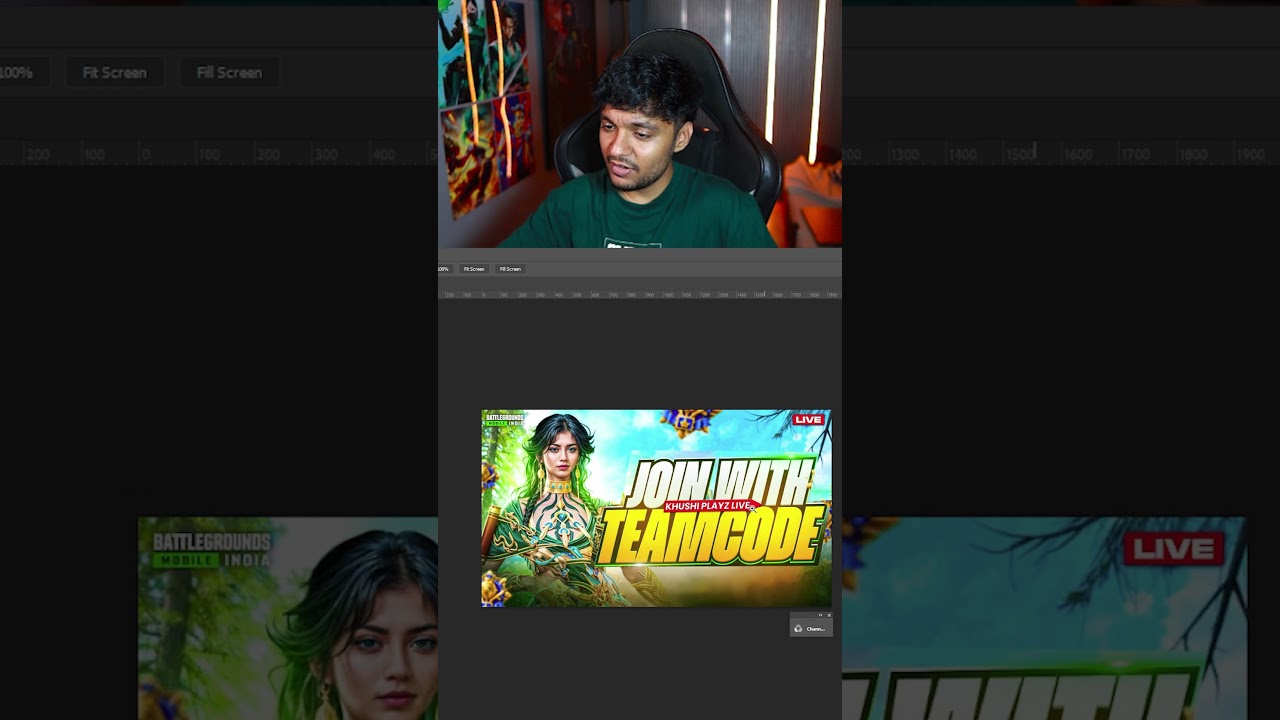Click the yellow TEAMCODE text on the canvas

click(x=710, y=537)
